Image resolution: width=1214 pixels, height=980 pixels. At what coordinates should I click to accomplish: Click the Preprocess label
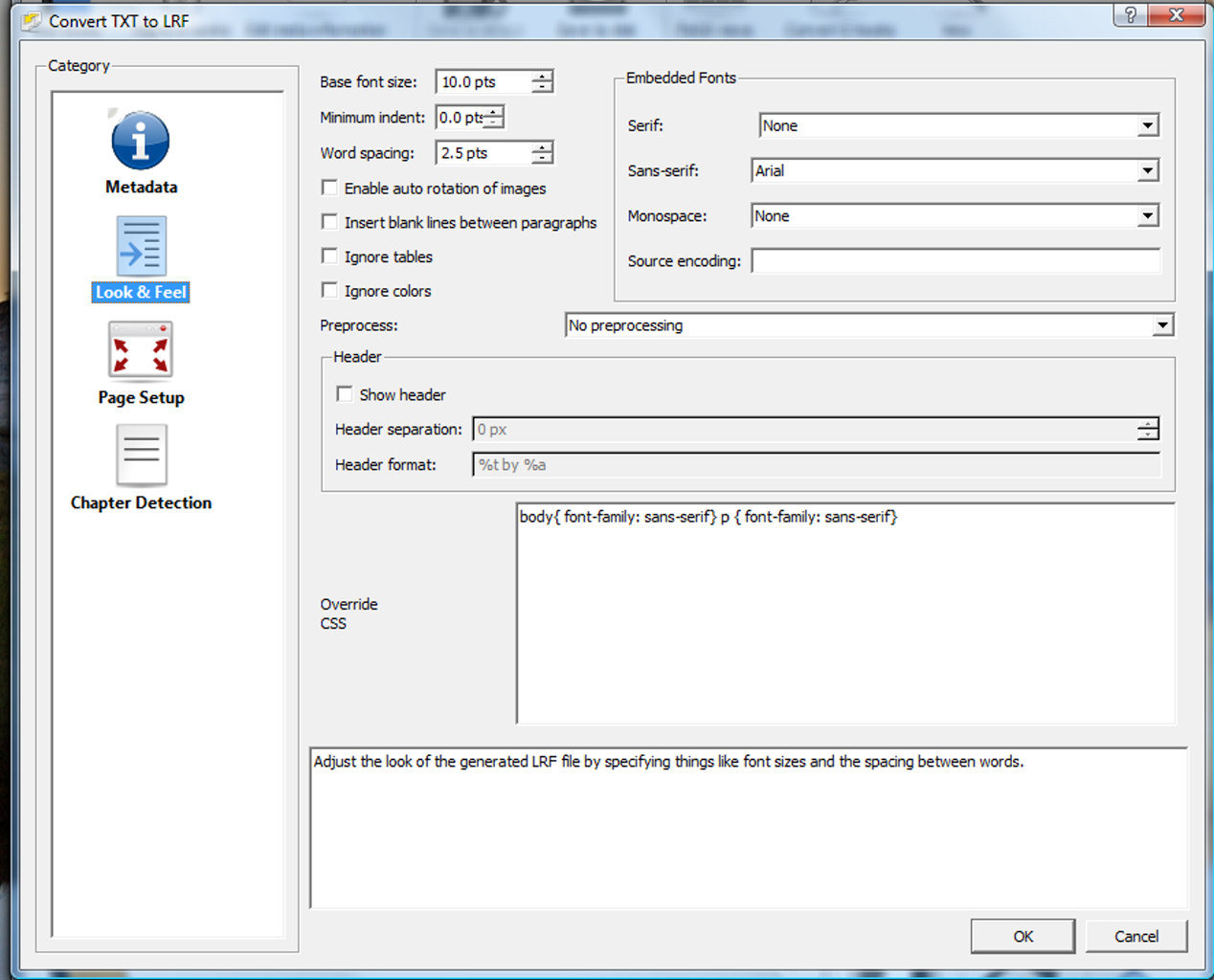(359, 325)
